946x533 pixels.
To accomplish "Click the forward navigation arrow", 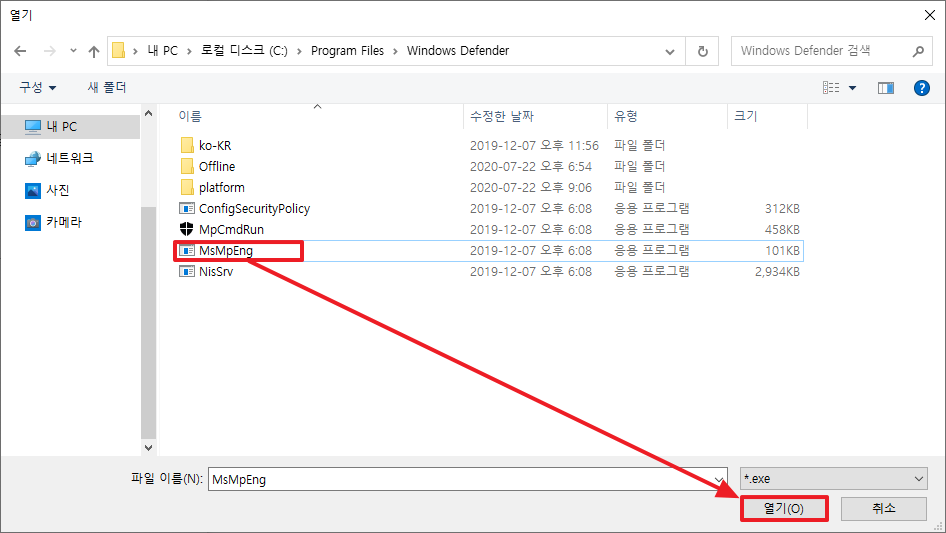I will click(49, 51).
